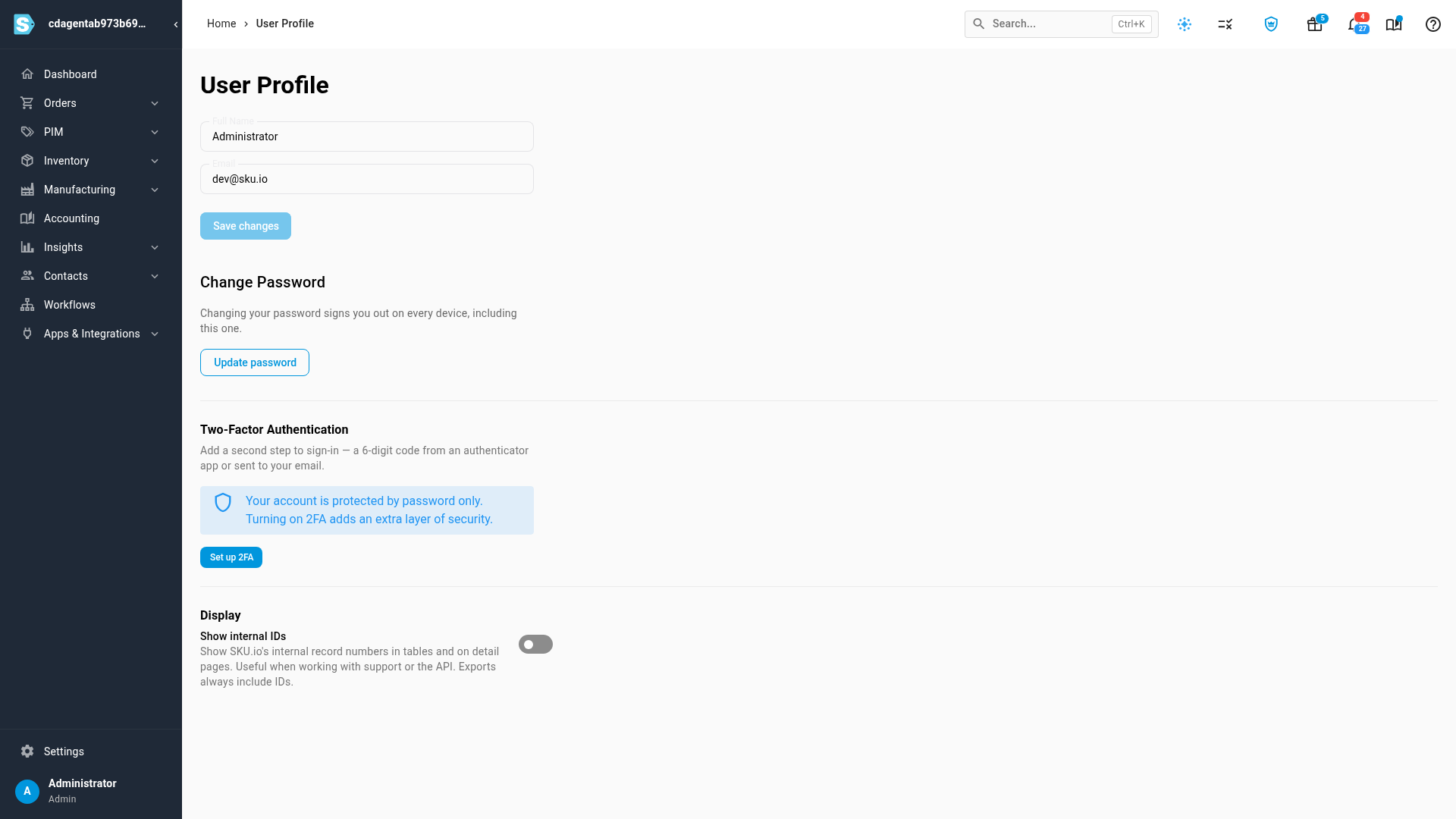Click the Contacts people icon
Screen dimensions: 1456x819
[27, 276]
